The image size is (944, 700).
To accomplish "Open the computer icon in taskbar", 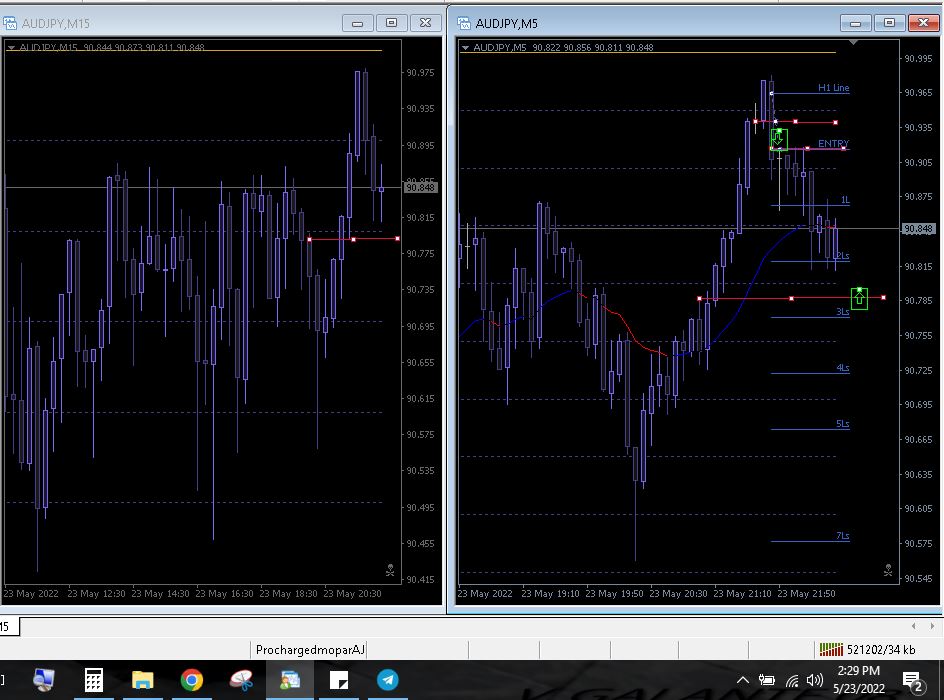I will (x=43, y=680).
